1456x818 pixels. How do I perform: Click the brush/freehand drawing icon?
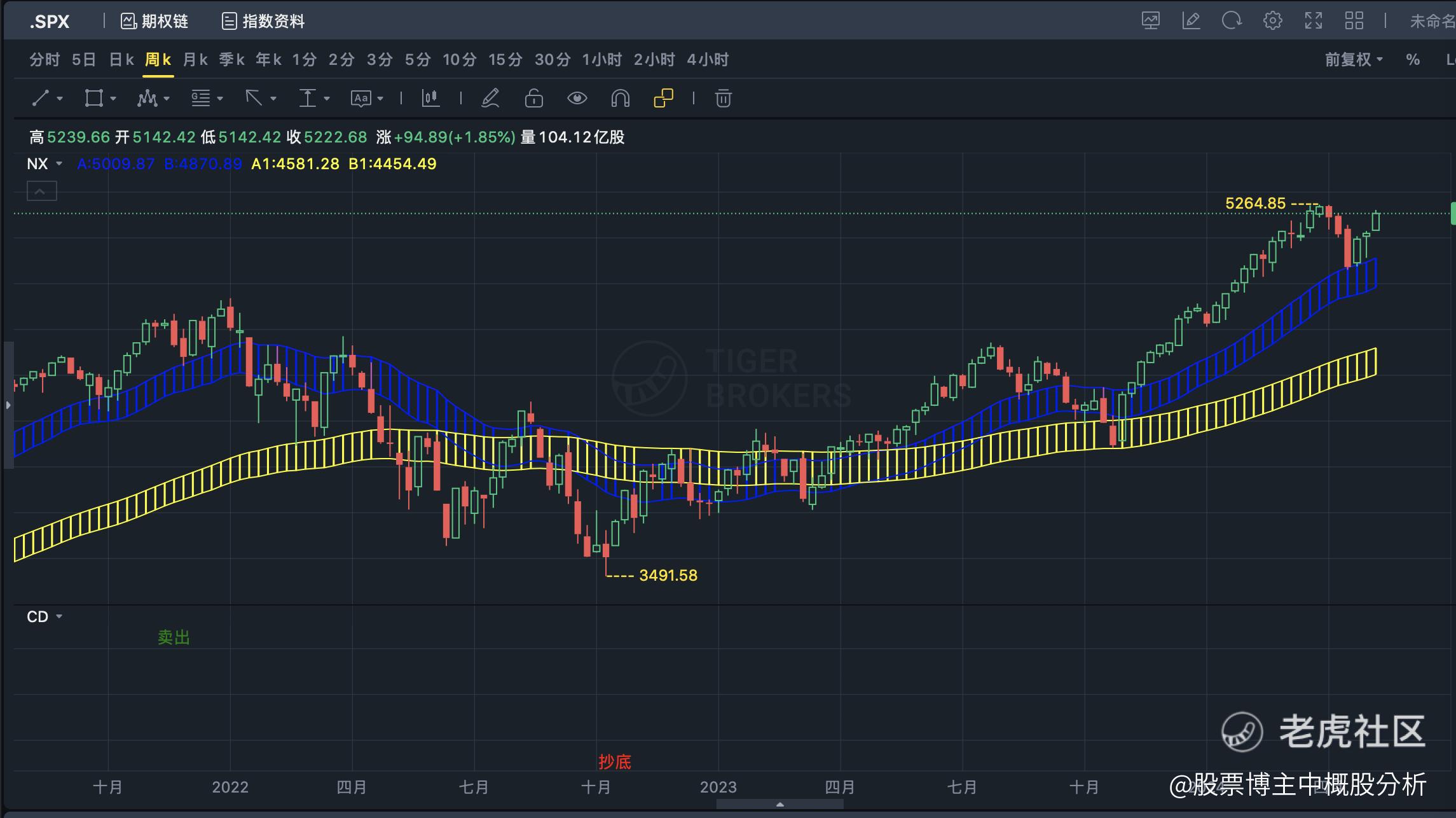490,99
